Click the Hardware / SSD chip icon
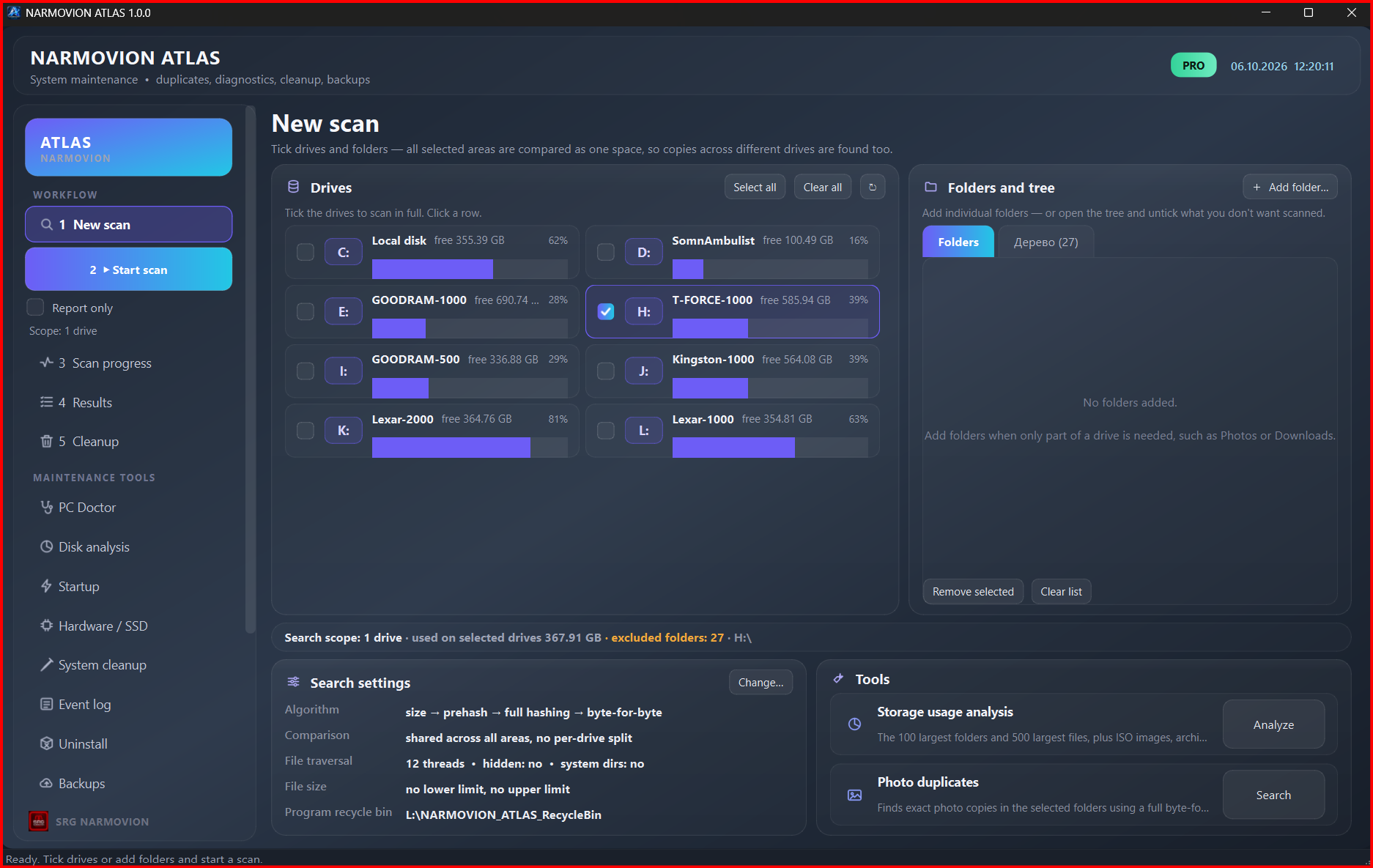The image size is (1373, 868). (46, 626)
